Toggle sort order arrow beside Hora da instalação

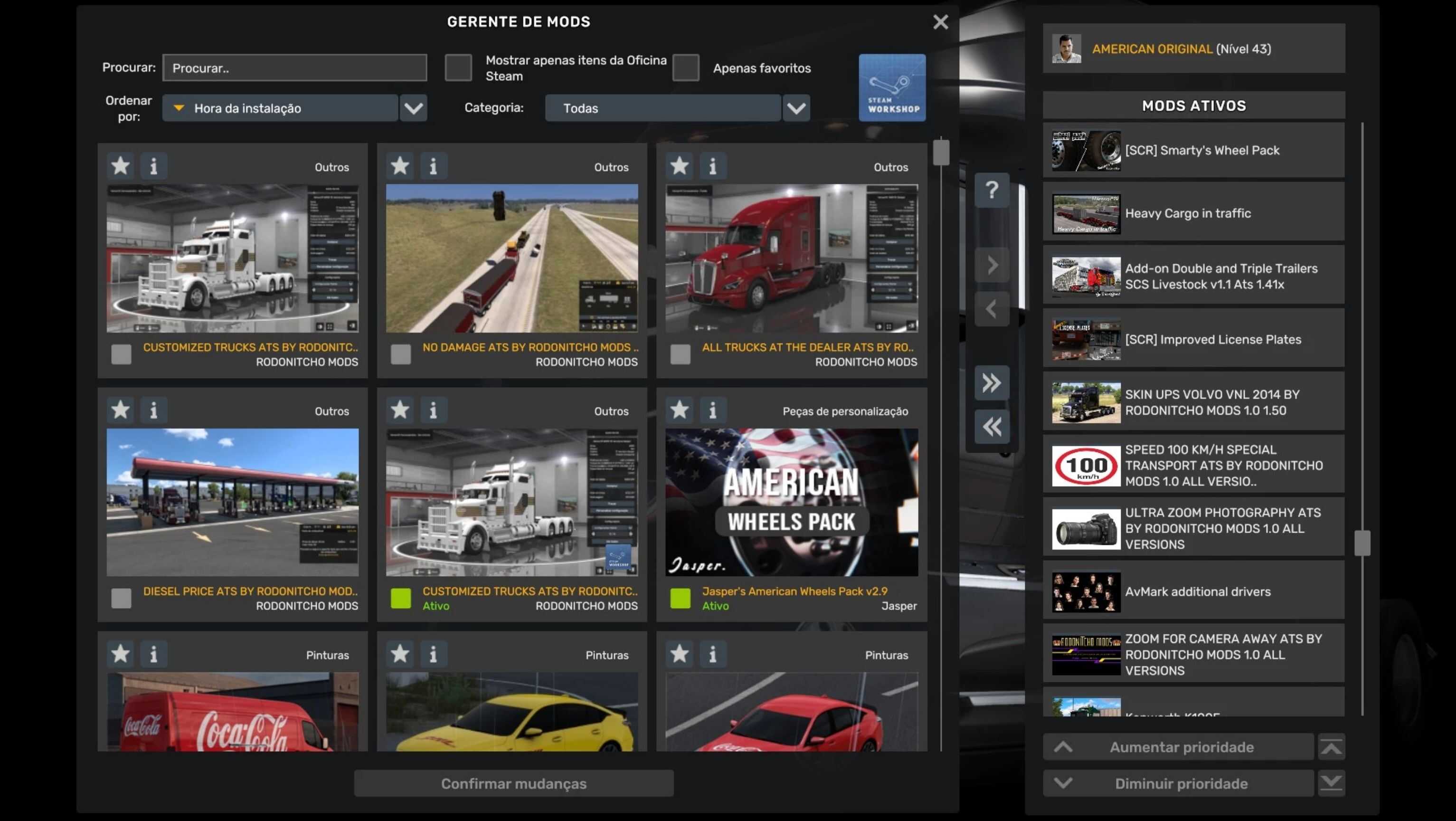point(179,108)
